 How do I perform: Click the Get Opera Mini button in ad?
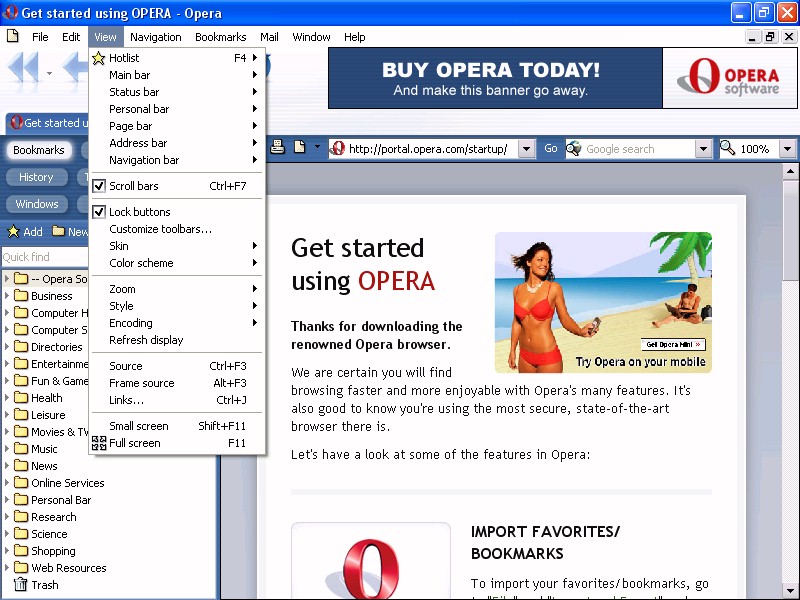(673, 344)
